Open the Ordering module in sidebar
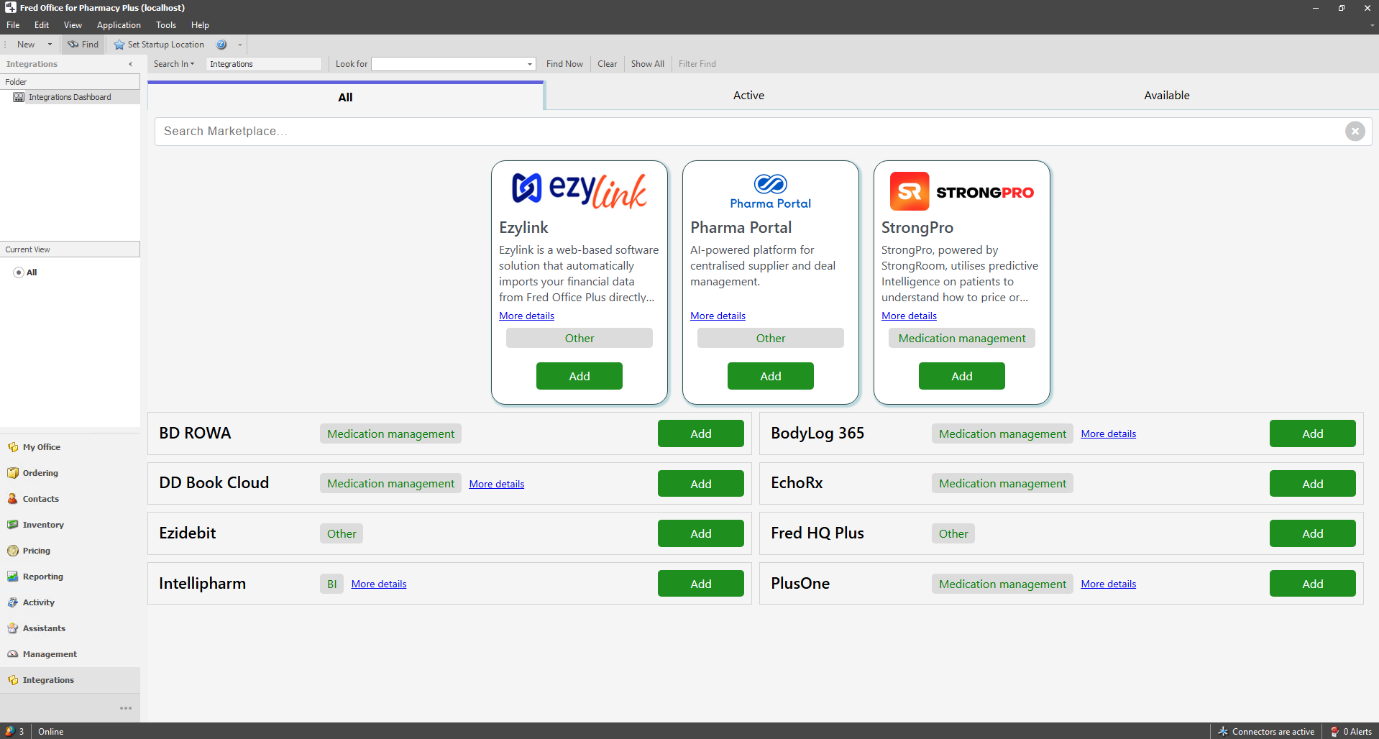 point(40,473)
